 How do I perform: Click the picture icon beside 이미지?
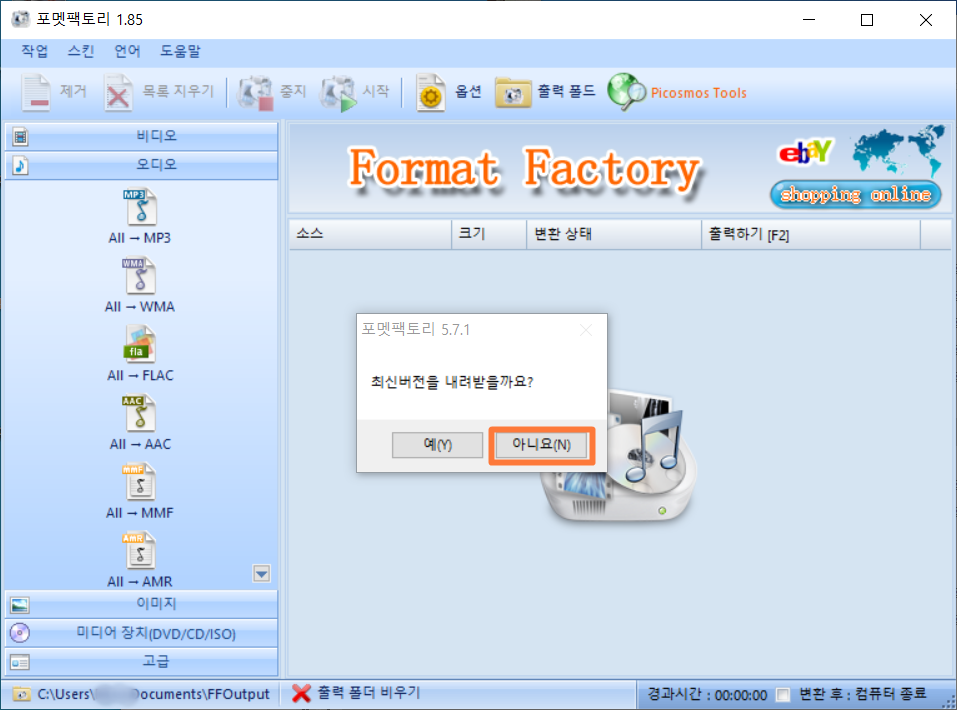click(x=20, y=605)
